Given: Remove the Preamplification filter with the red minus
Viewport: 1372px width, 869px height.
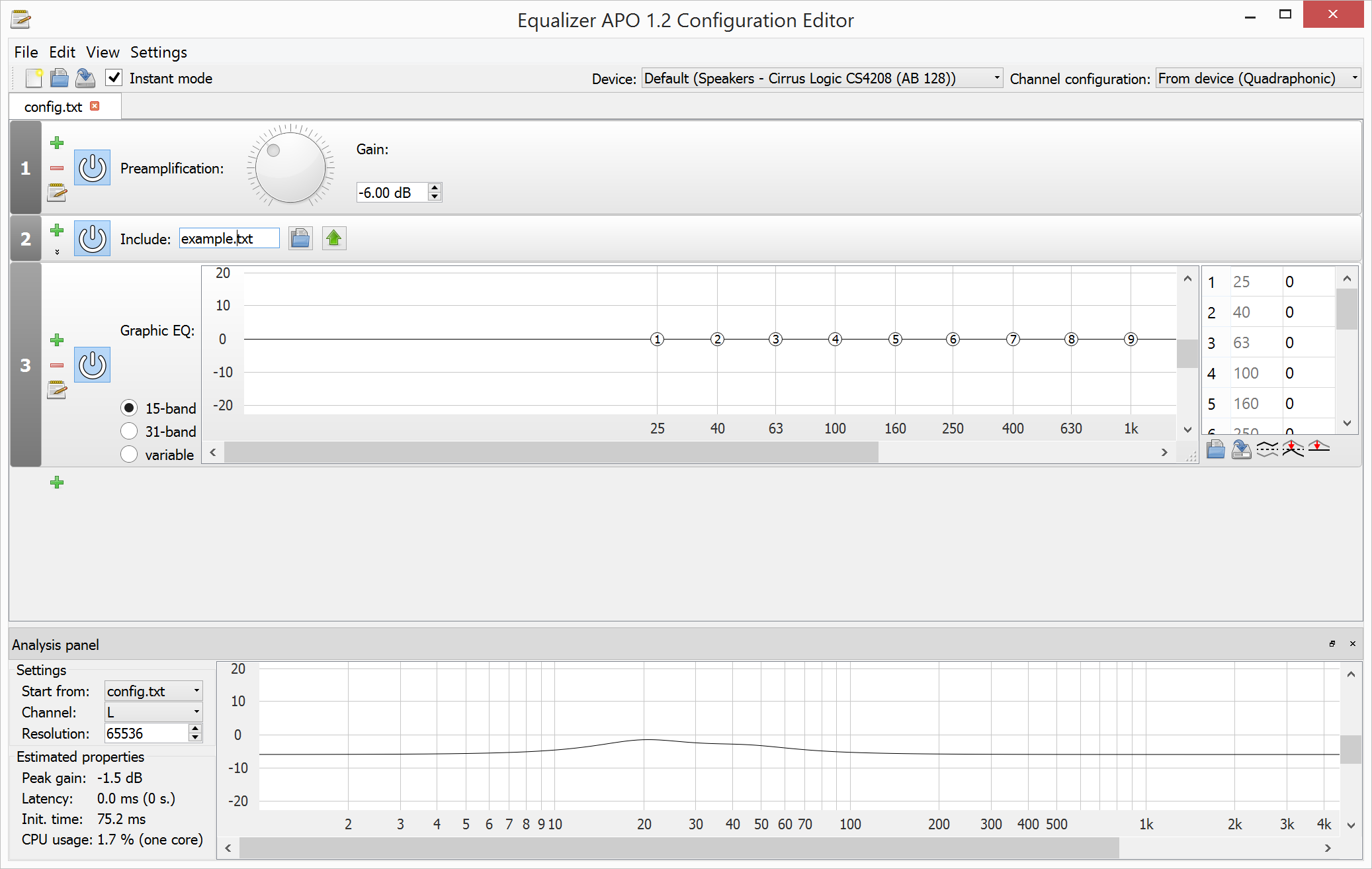Looking at the screenshot, I should click(x=57, y=168).
